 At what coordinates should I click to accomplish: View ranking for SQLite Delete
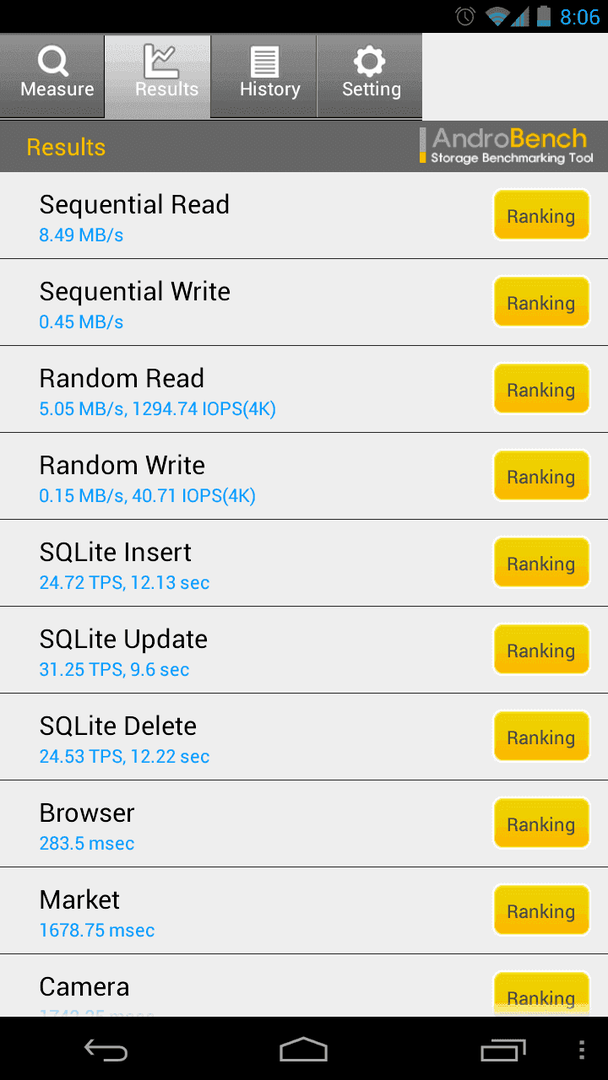point(541,736)
